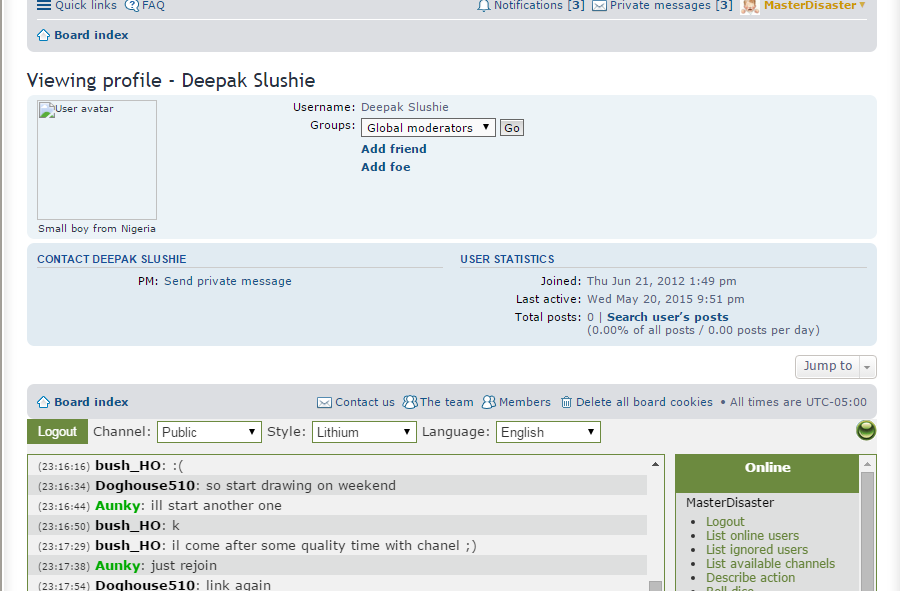The image size is (902, 591).
Task: Open the Channel dropdown set to Public
Action: pyautogui.click(x=209, y=432)
